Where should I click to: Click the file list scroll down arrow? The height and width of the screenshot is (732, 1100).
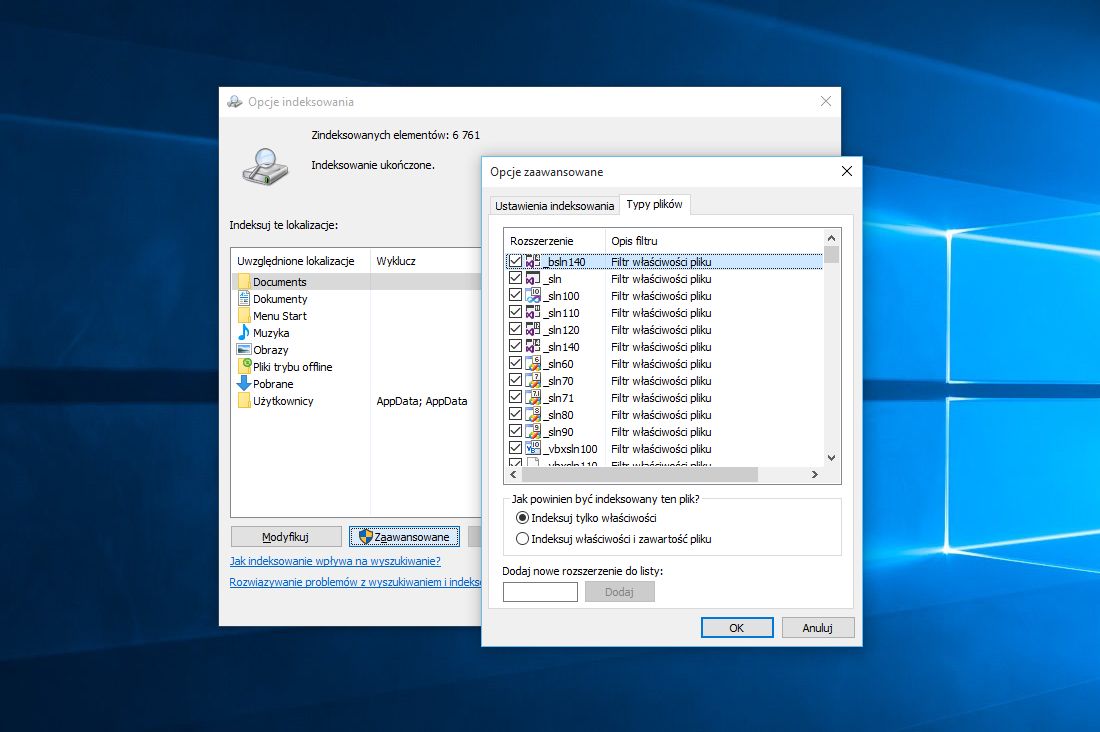[x=831, y=458]
